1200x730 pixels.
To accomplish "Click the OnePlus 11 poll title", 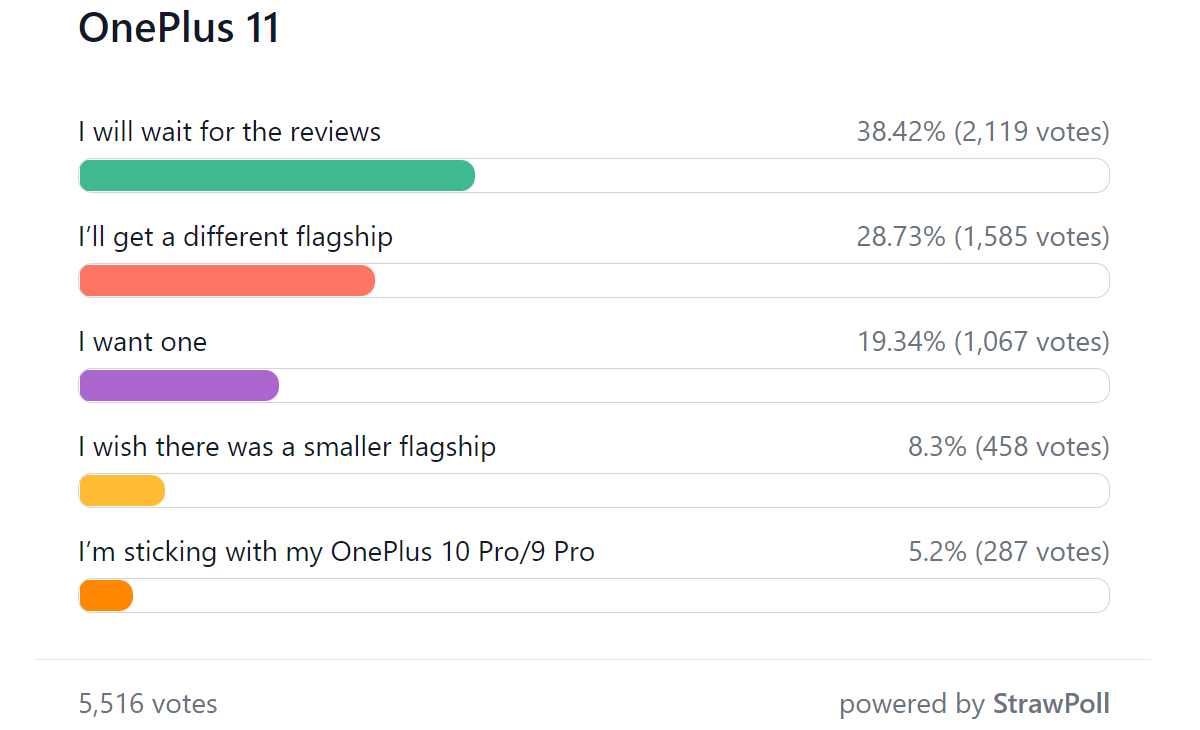I will click(x=179, y=28).
